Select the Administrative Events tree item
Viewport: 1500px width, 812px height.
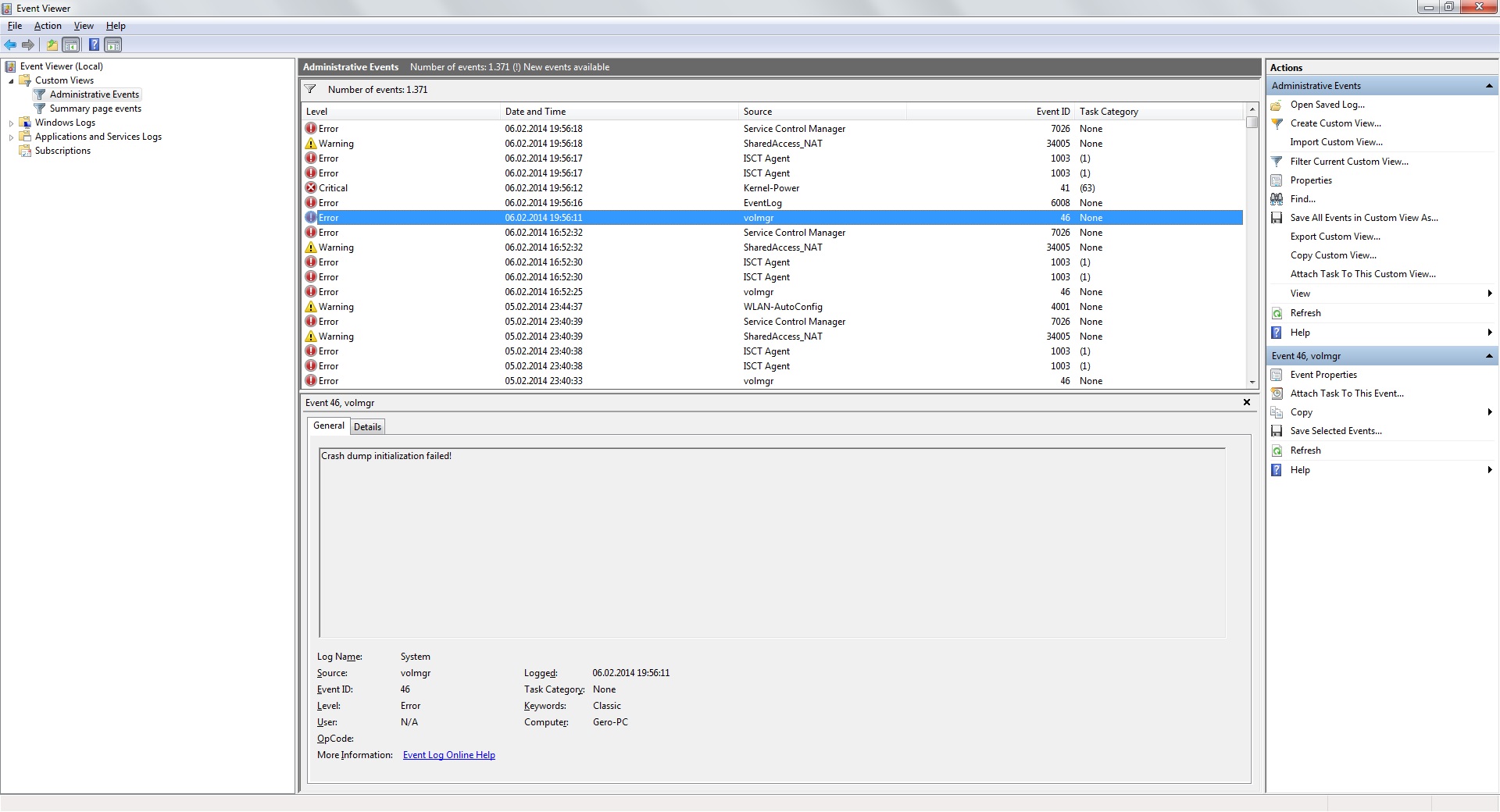pyautogui.click(x=95, y=94)
